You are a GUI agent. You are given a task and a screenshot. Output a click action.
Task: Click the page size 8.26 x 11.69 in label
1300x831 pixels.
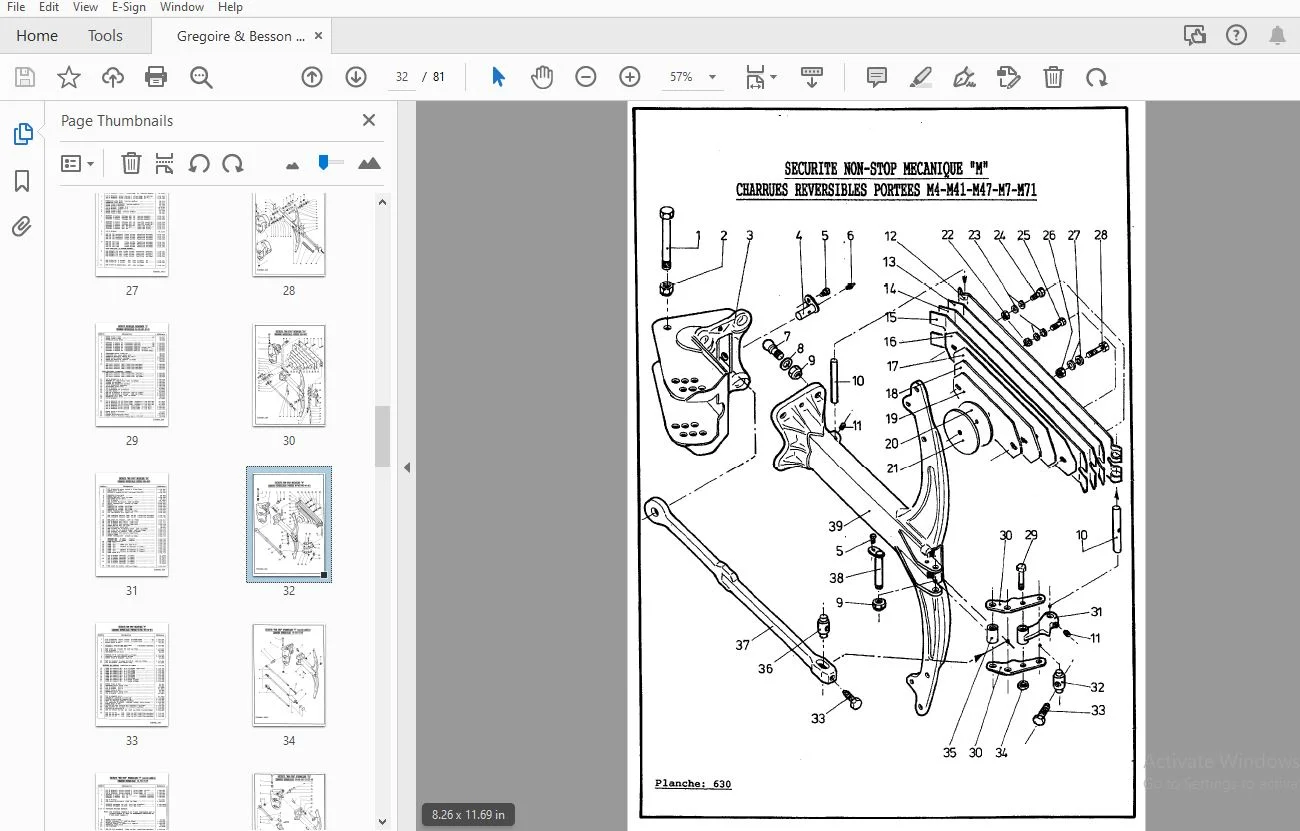click(468, 814)
